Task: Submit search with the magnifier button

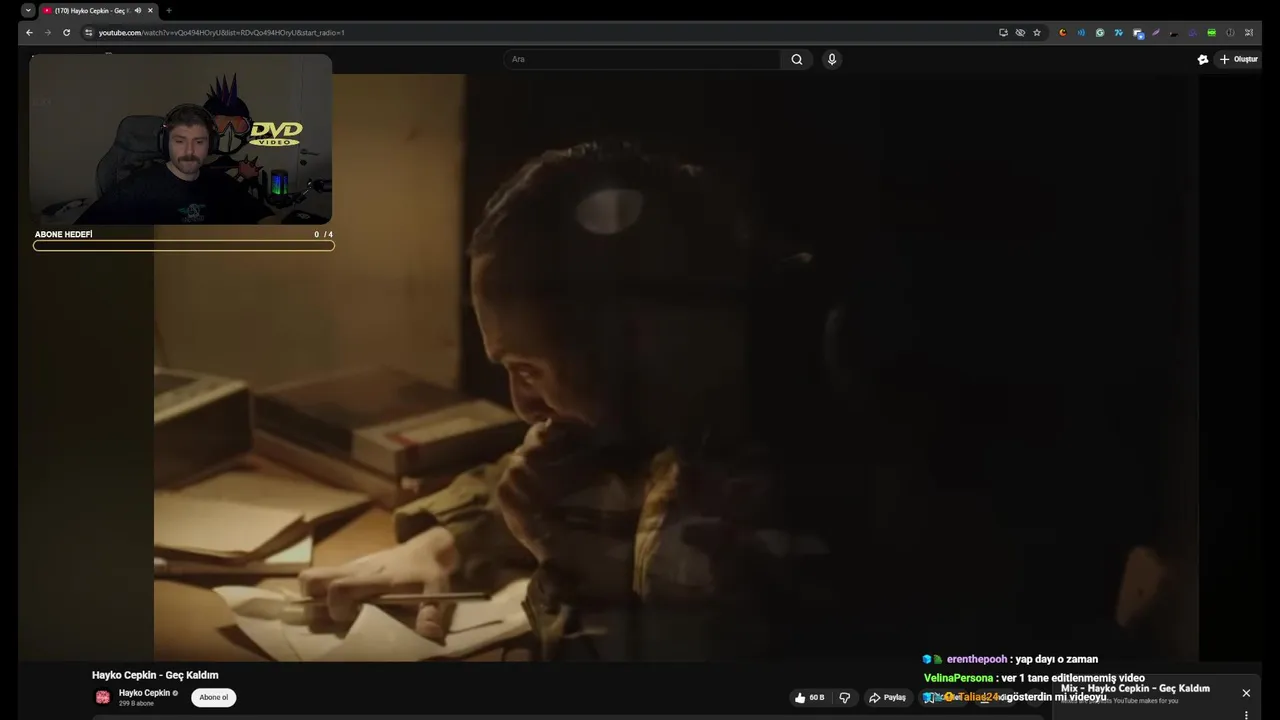Action: tap(797, 59)
